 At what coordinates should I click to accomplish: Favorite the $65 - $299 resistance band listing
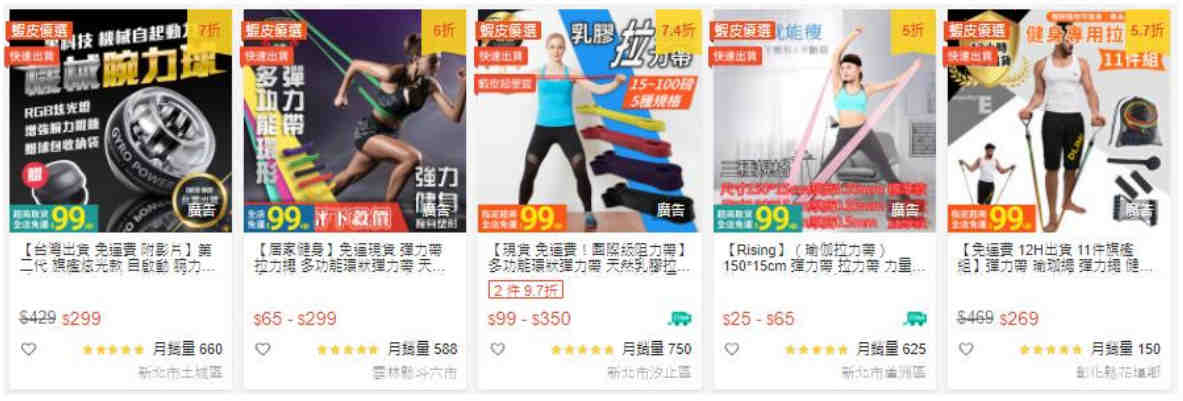pyautogui.click(x=263, y=350)
